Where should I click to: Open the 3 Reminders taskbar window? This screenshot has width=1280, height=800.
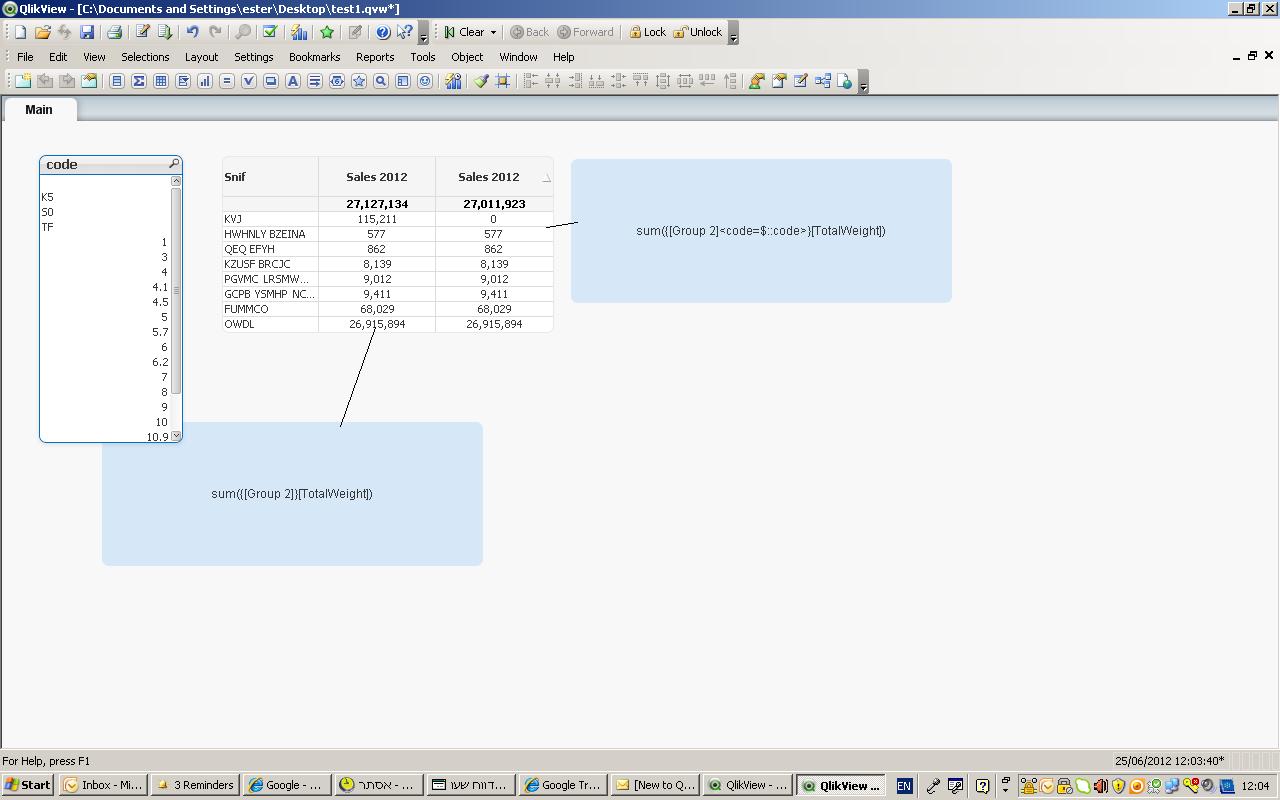tap(195, 785)
